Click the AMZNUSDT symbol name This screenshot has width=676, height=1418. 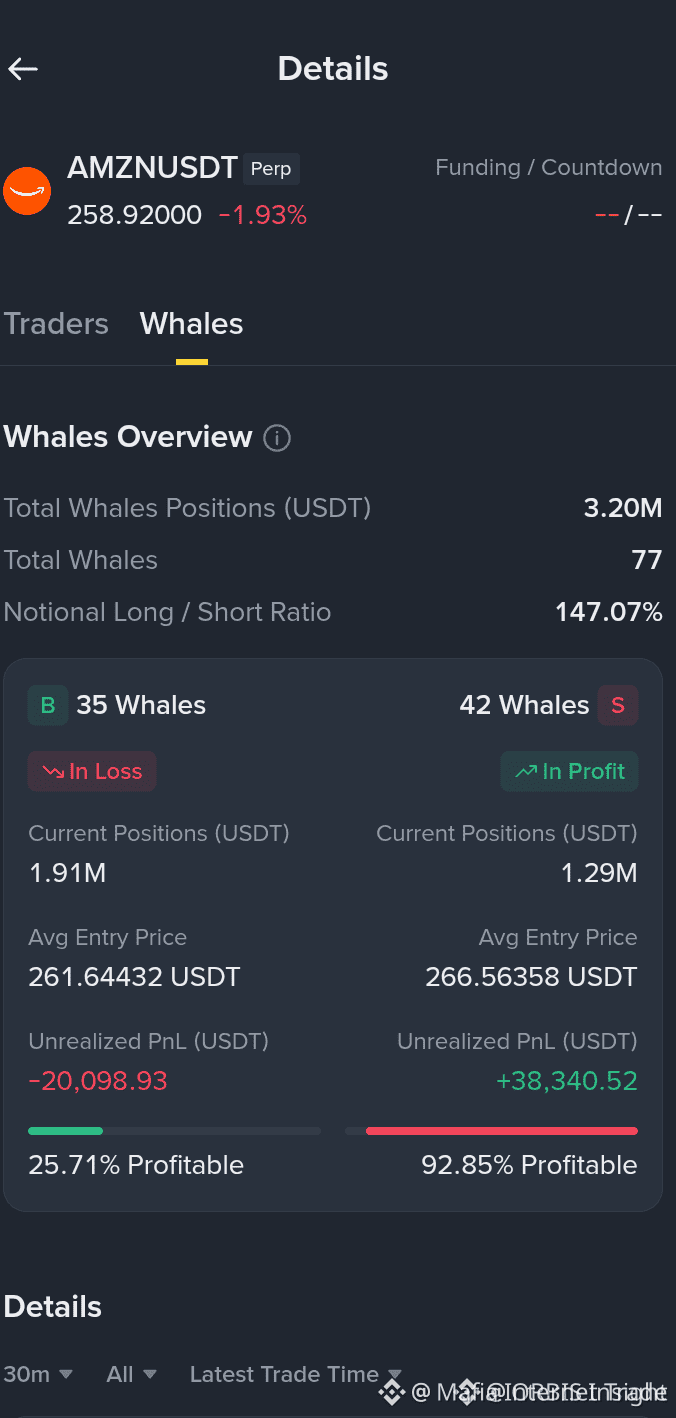point(152,168)
